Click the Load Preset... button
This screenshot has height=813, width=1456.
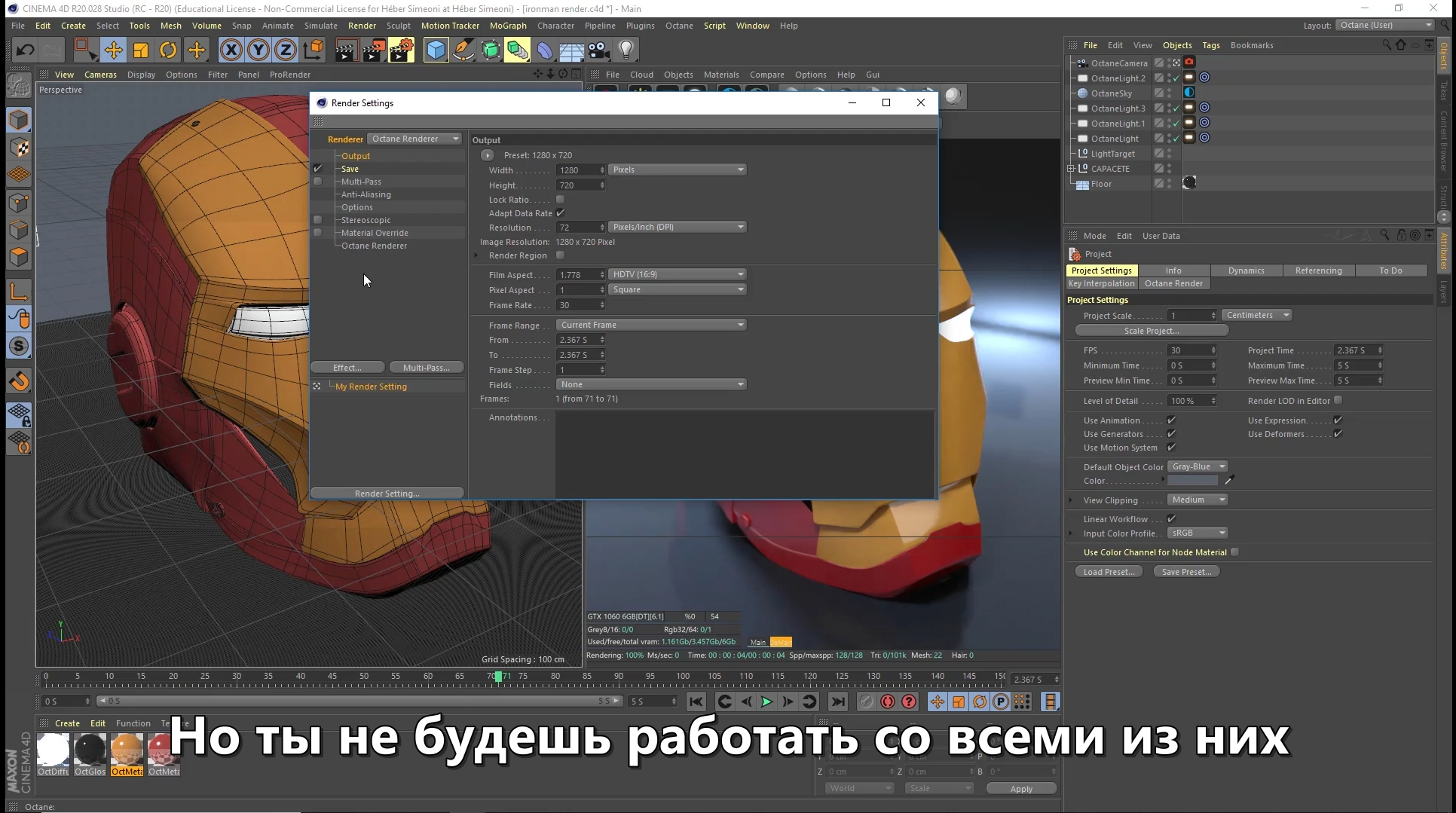1109,572
